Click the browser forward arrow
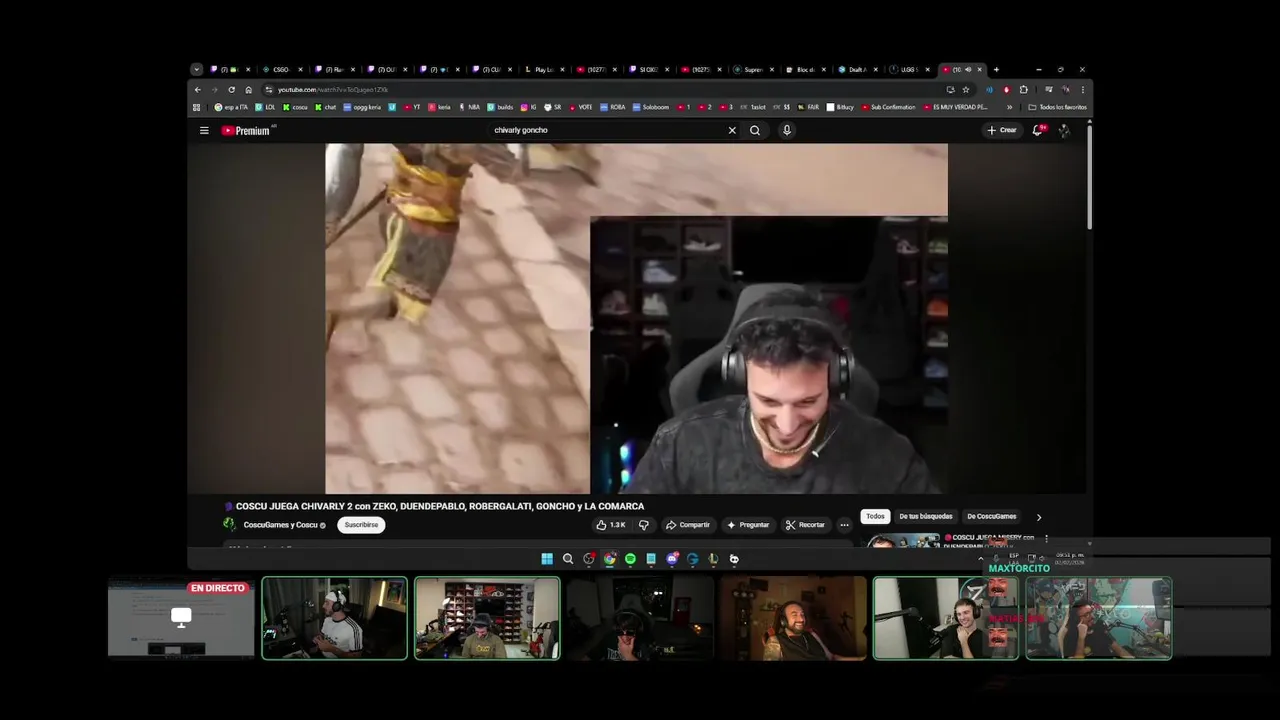The height and width of the screenshot is (720, 1280). [214, 89]
